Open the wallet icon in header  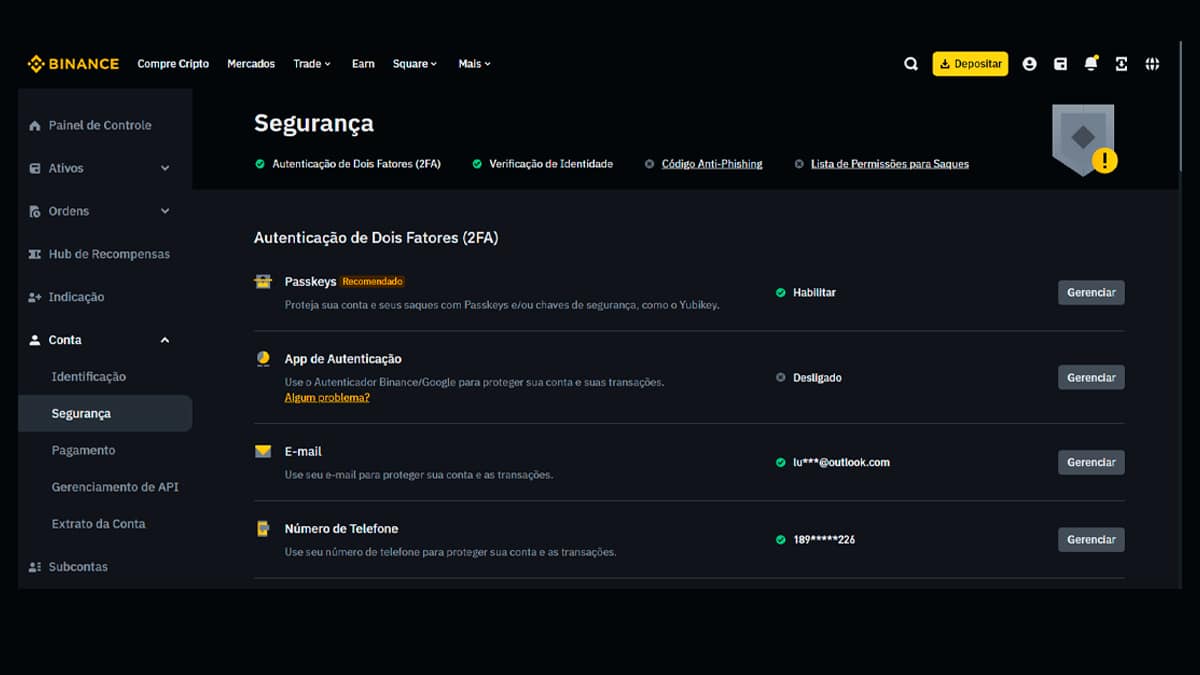(1060, 64)
